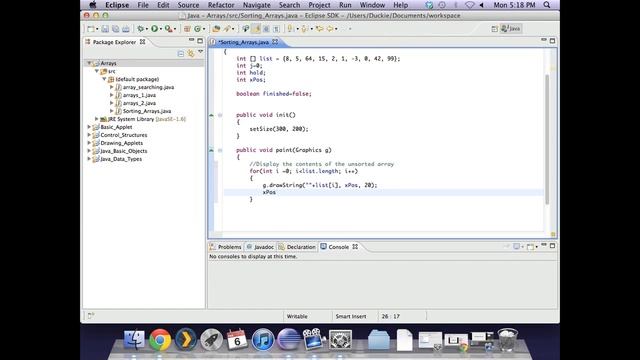The width and height of the screenshot is (640, 360).
Task: Select the Java_Data_Types project
Action: pos(121,159)
